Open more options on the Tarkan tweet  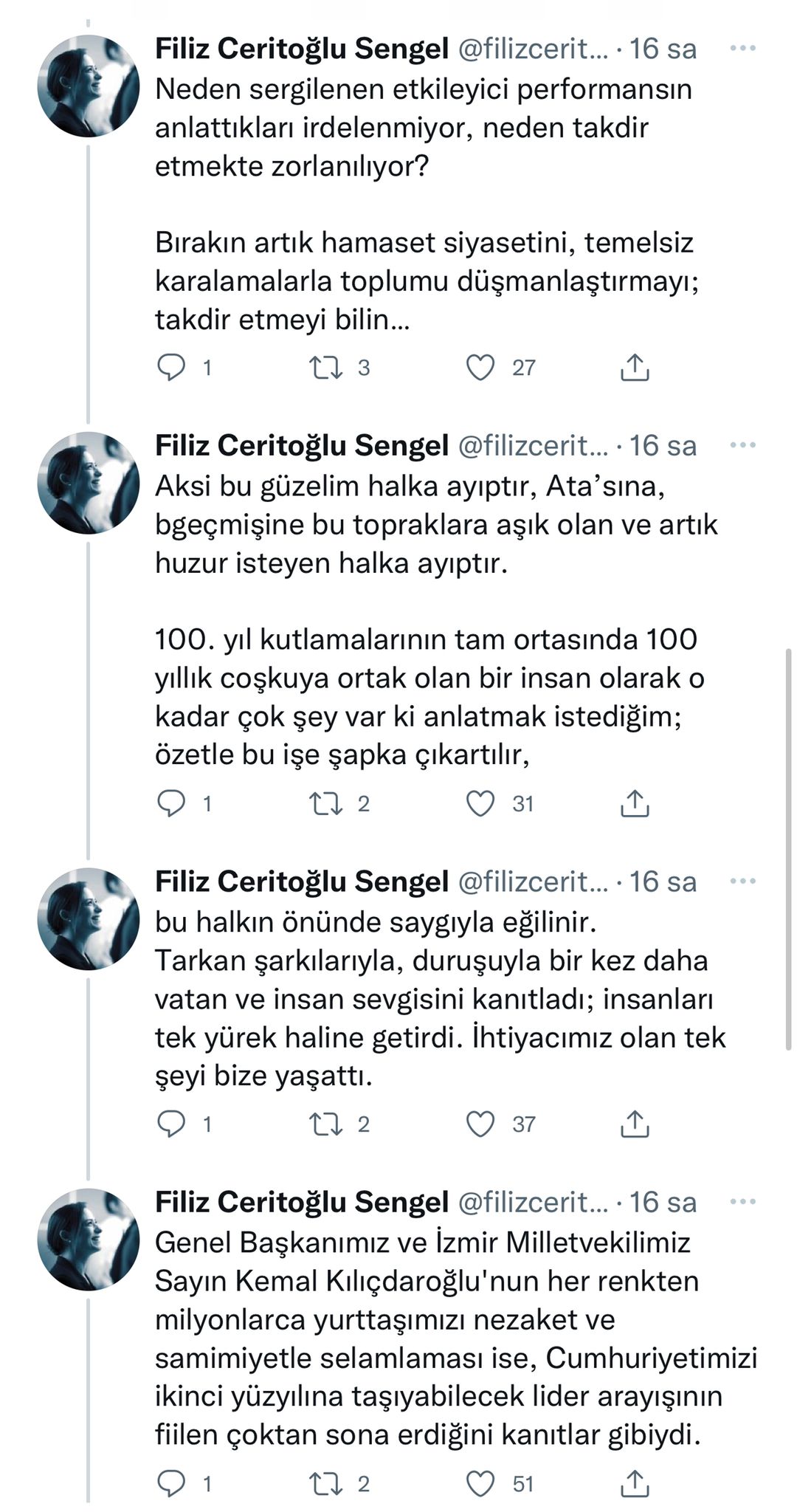click(742, 881)
